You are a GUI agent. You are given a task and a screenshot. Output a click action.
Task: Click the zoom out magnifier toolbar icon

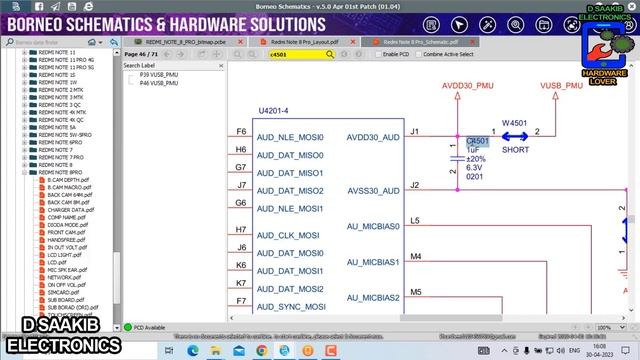pyautogui.click(x=252, y=54)
